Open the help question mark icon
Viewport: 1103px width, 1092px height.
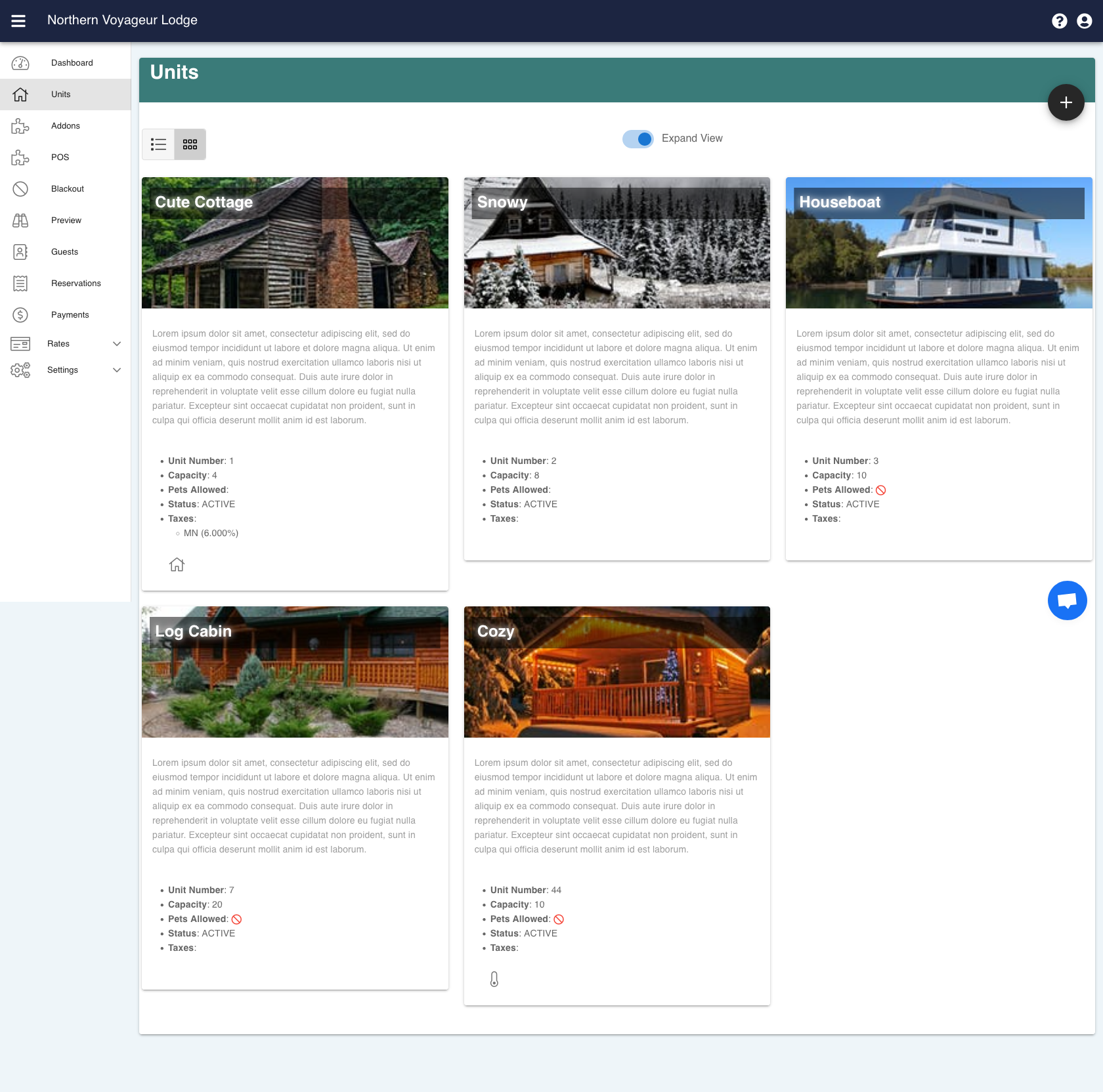click(1059, 20)
